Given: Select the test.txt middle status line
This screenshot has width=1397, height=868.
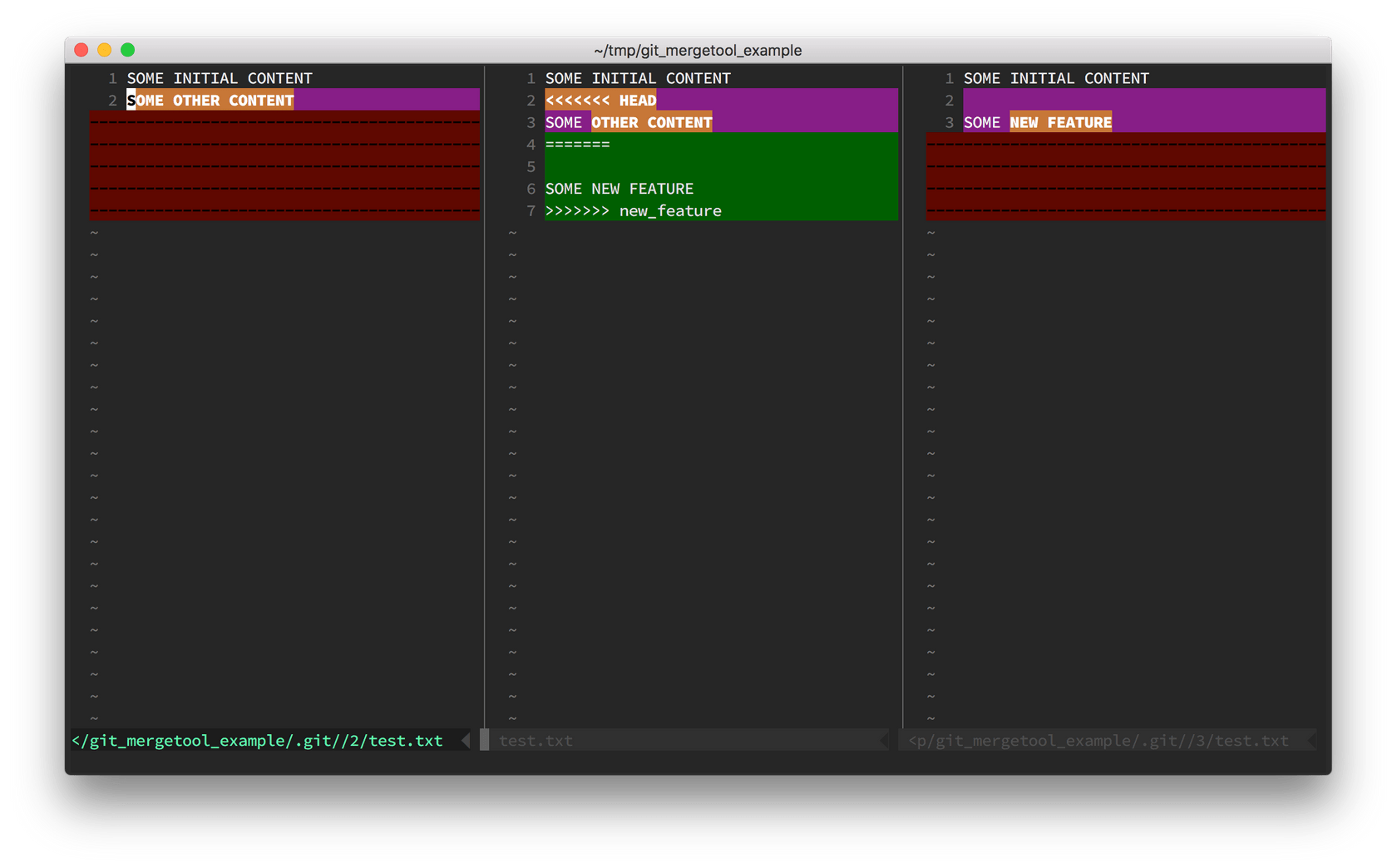Looking at the screenshot, I should coord(689,740).
